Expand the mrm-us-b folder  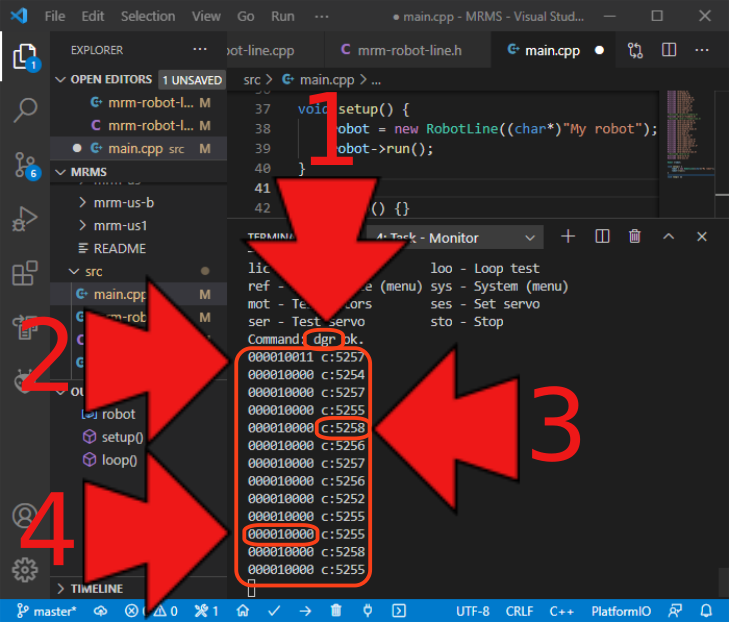coord(84,202)
